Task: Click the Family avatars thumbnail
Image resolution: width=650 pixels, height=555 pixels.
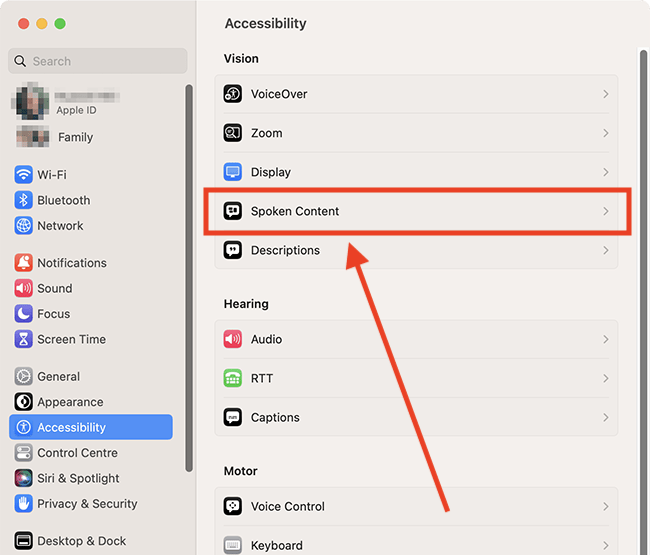Action: 32,136
